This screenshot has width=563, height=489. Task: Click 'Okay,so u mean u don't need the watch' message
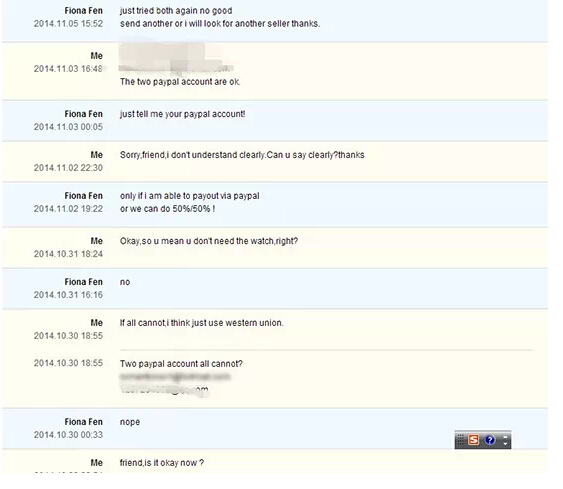(209, 241)
